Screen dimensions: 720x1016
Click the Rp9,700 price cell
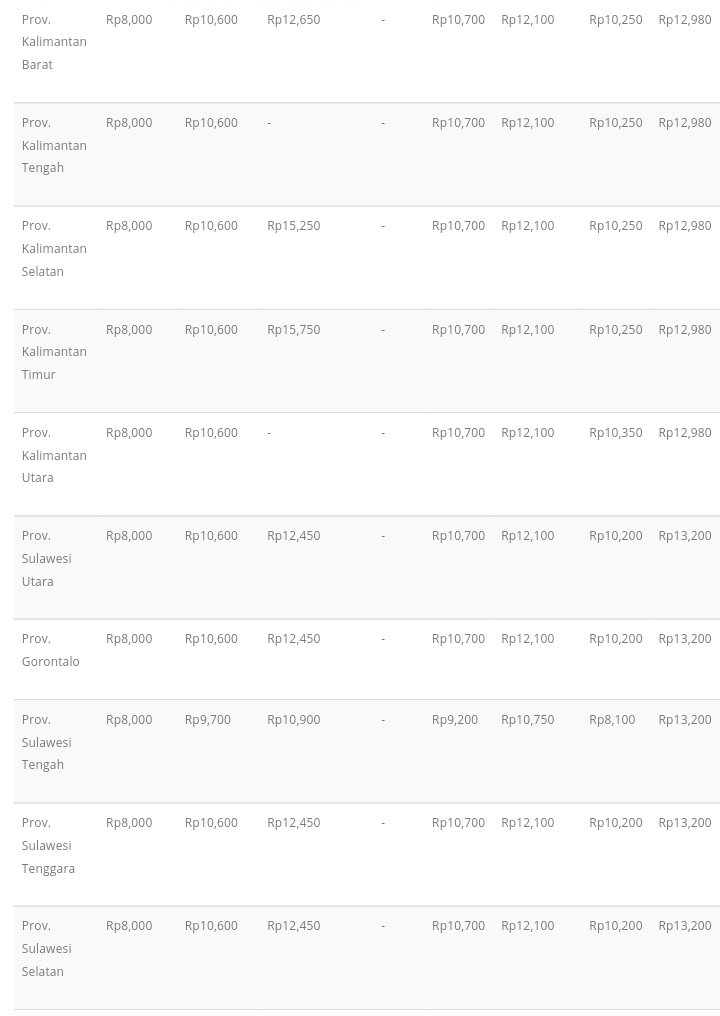pos(207,720)
